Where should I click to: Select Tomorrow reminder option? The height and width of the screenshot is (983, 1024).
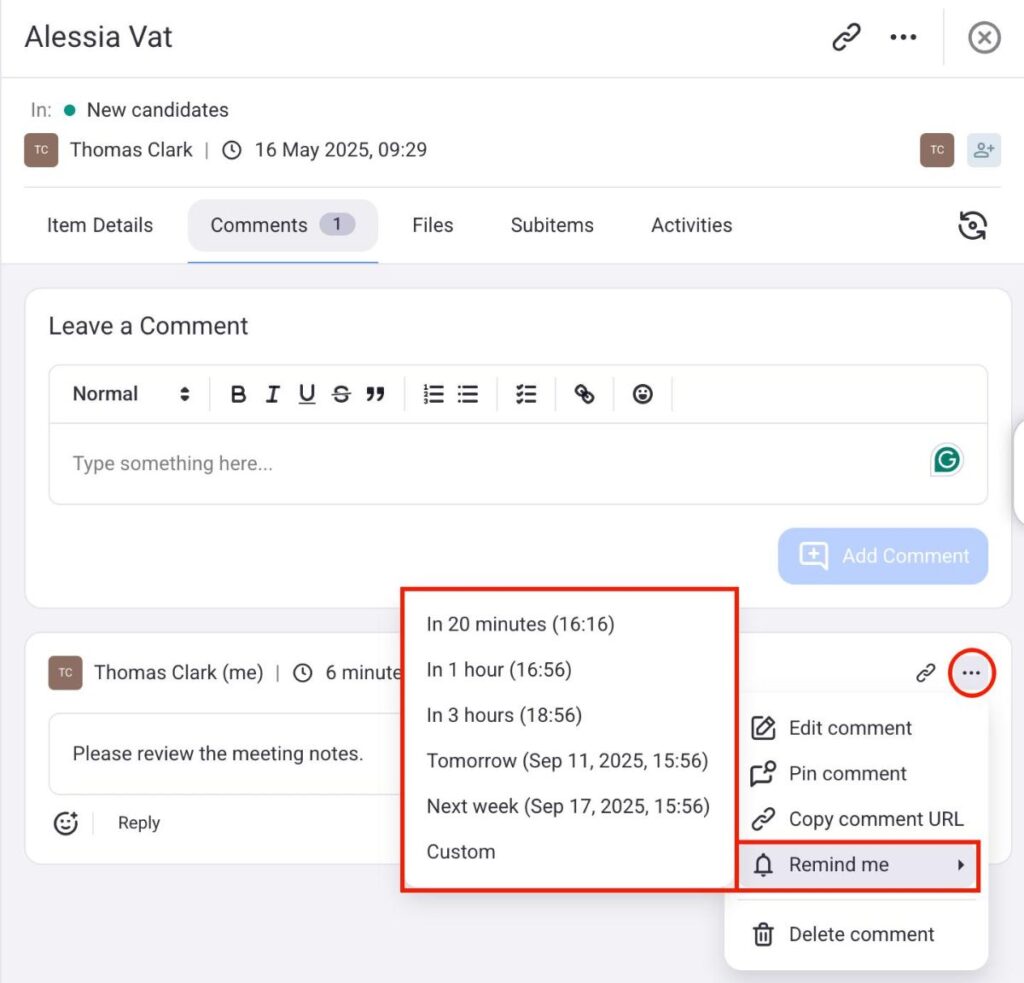click(x=567, y=761)
